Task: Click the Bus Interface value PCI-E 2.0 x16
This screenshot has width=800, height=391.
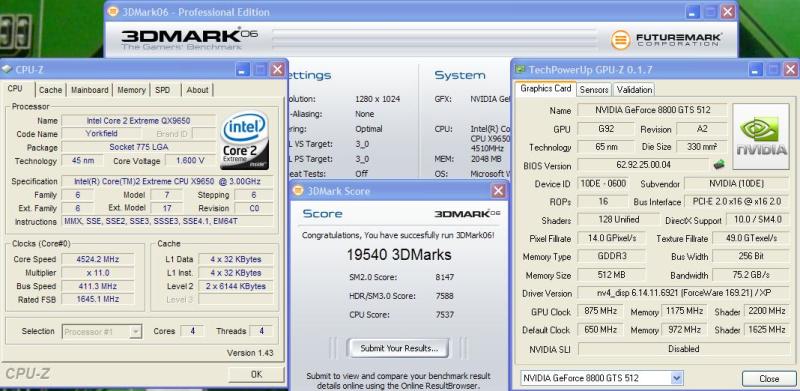Action: (x=737, y=202)
